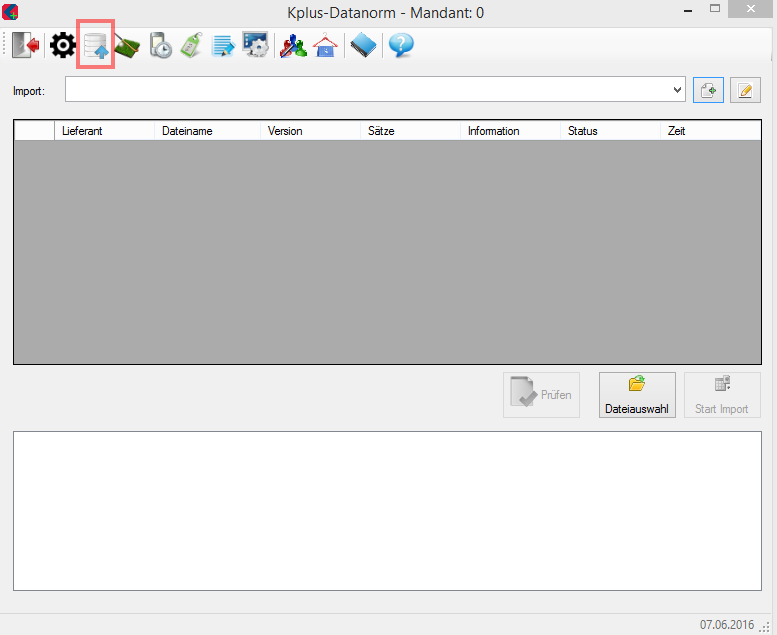The image size is (777, 635).
Task: Click the phone with clock icon
Action: (161, 46)
